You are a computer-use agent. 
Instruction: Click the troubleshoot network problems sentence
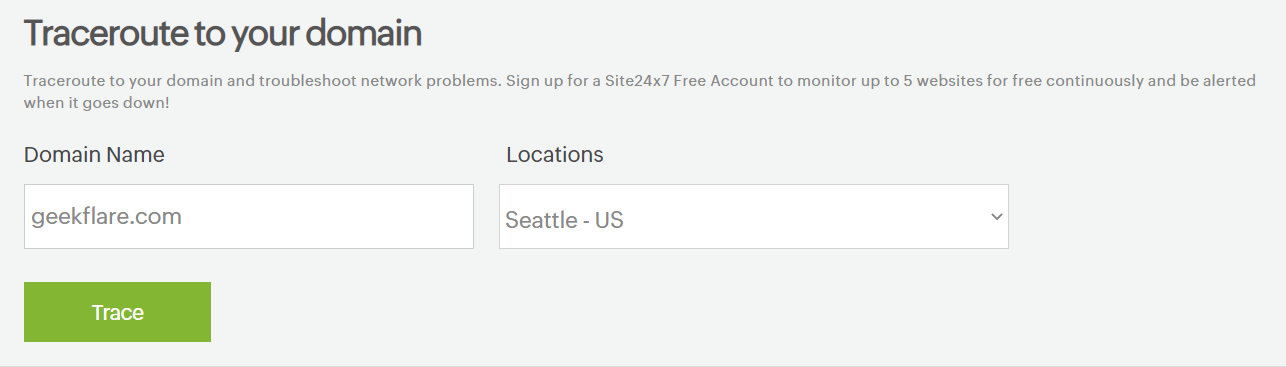click(260, 81)
